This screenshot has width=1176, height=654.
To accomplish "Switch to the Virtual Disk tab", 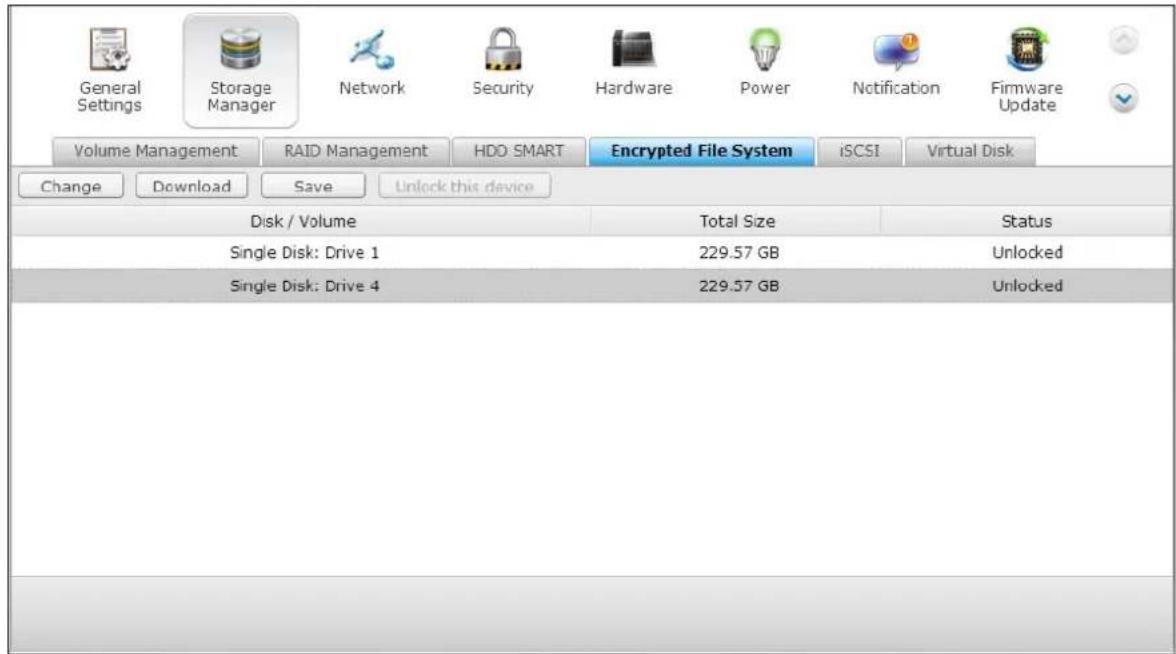I will click(970, 151).
